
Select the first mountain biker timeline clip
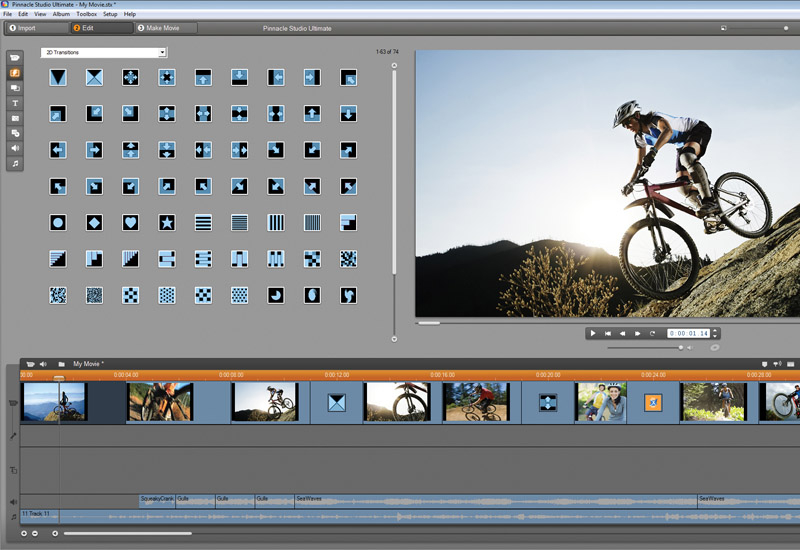(54, 402)
